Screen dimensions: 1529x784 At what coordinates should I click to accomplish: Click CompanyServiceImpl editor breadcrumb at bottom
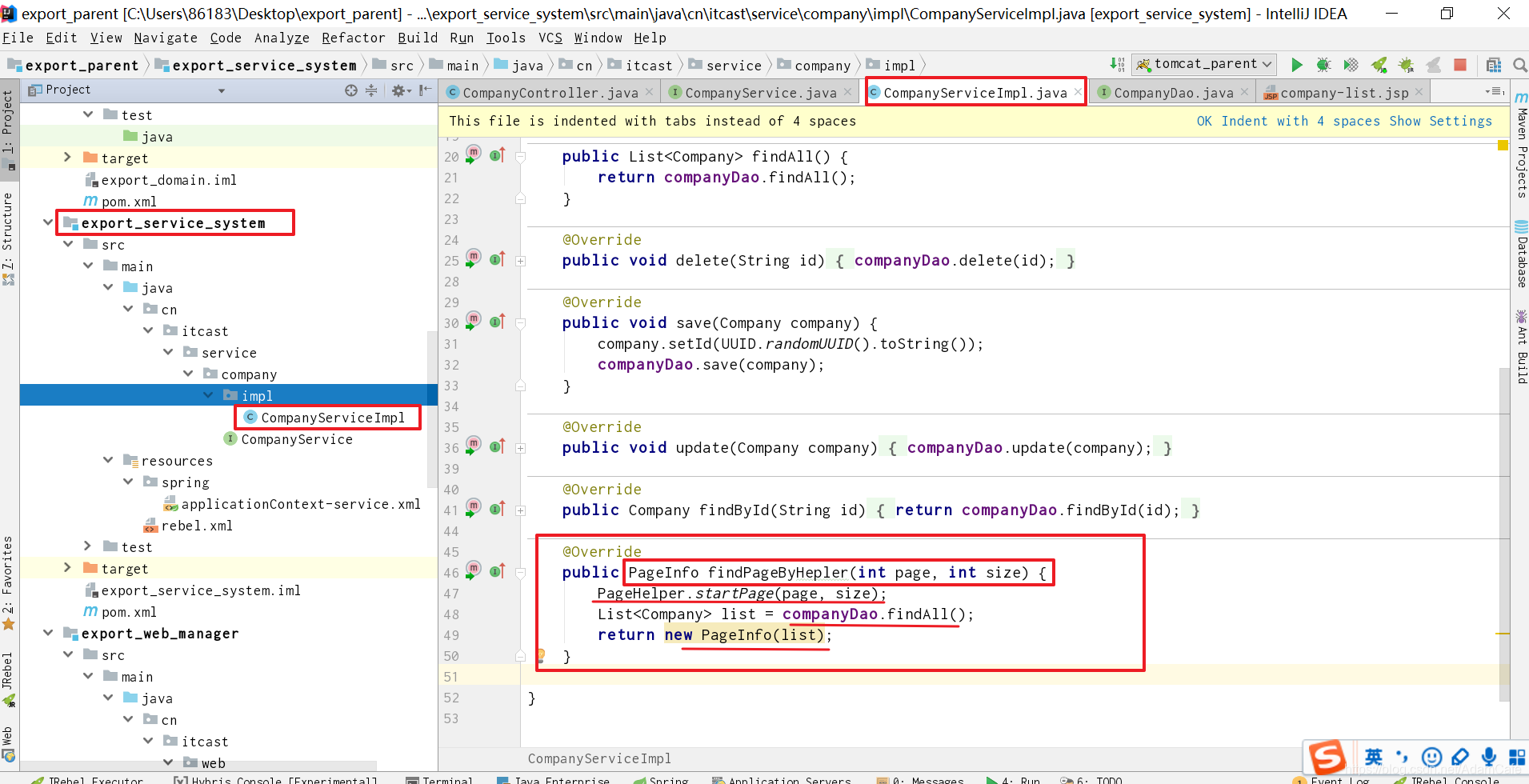tap(599, 758)
